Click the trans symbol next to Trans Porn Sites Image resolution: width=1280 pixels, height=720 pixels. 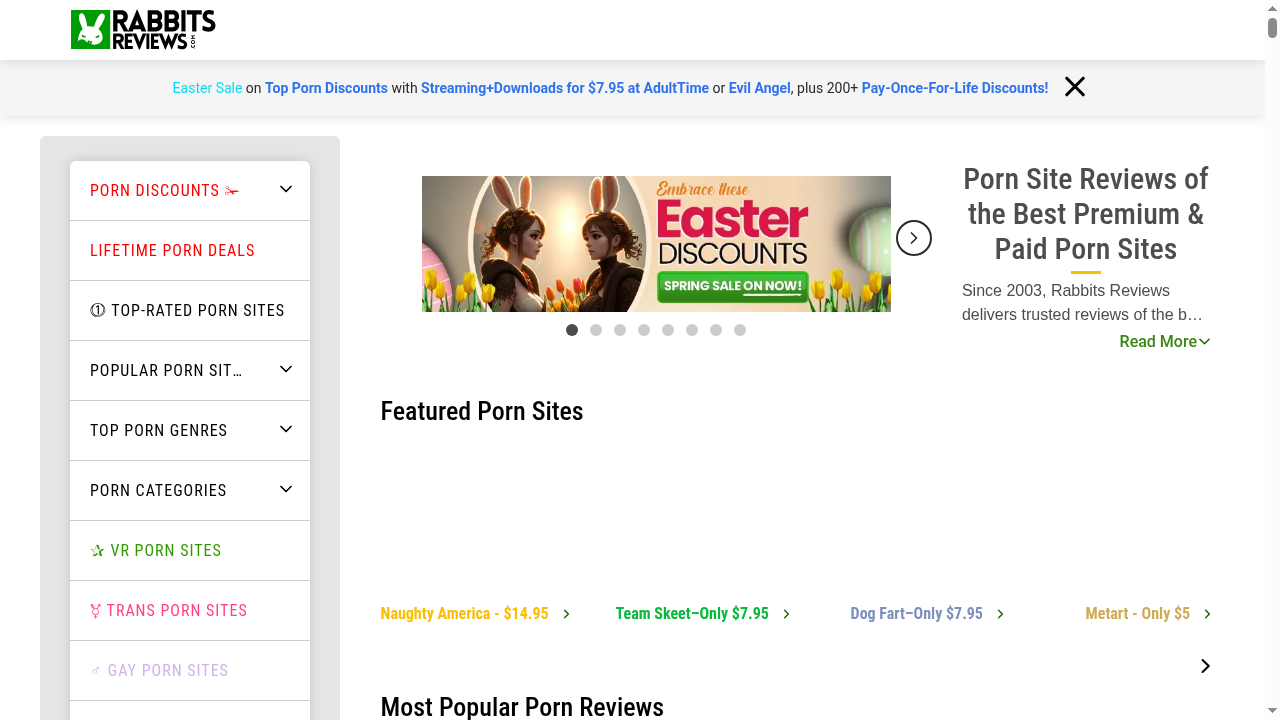click(95, 610)
